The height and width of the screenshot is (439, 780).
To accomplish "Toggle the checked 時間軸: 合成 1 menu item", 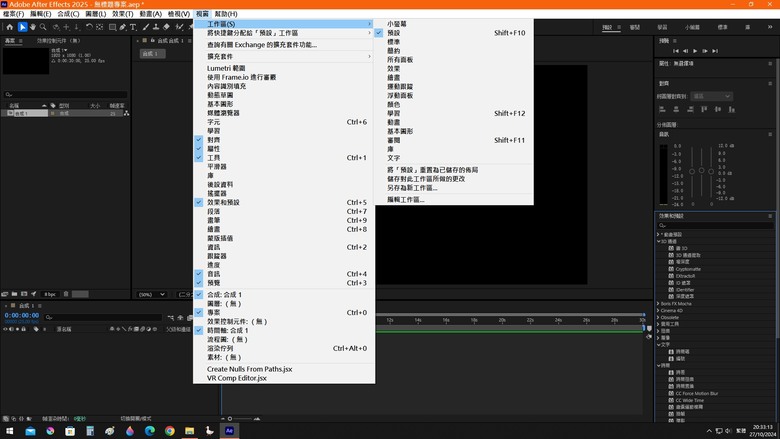I will click(x=284, y=331).
